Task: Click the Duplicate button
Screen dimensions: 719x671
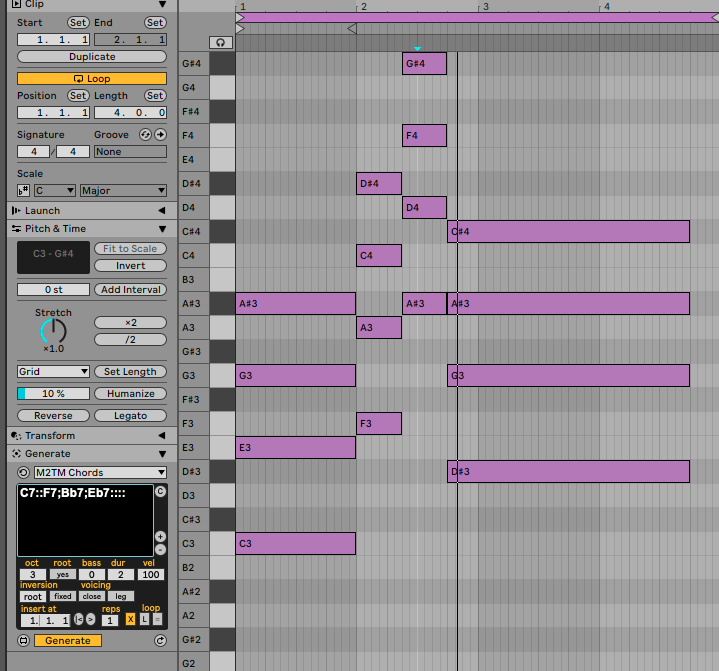Action: click(x=92, y=57)
